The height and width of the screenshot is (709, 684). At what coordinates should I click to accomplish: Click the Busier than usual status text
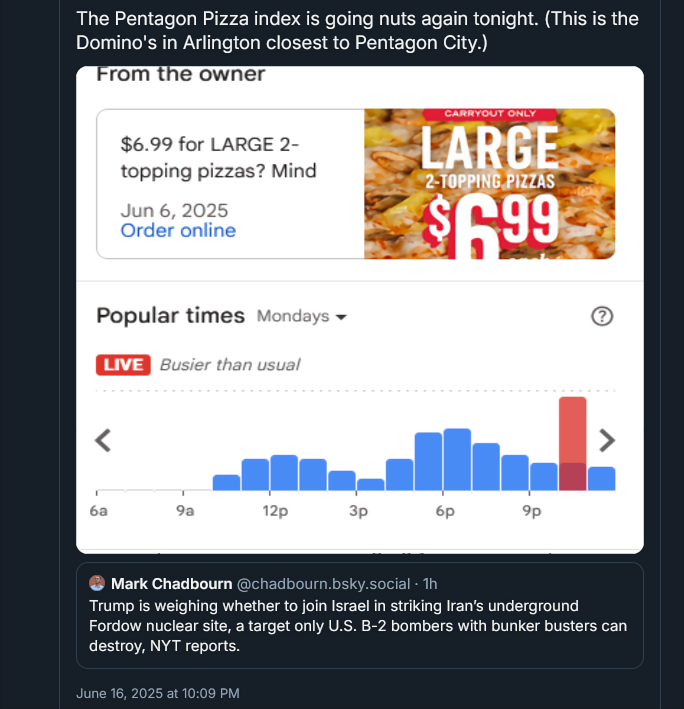pos(230,365)
